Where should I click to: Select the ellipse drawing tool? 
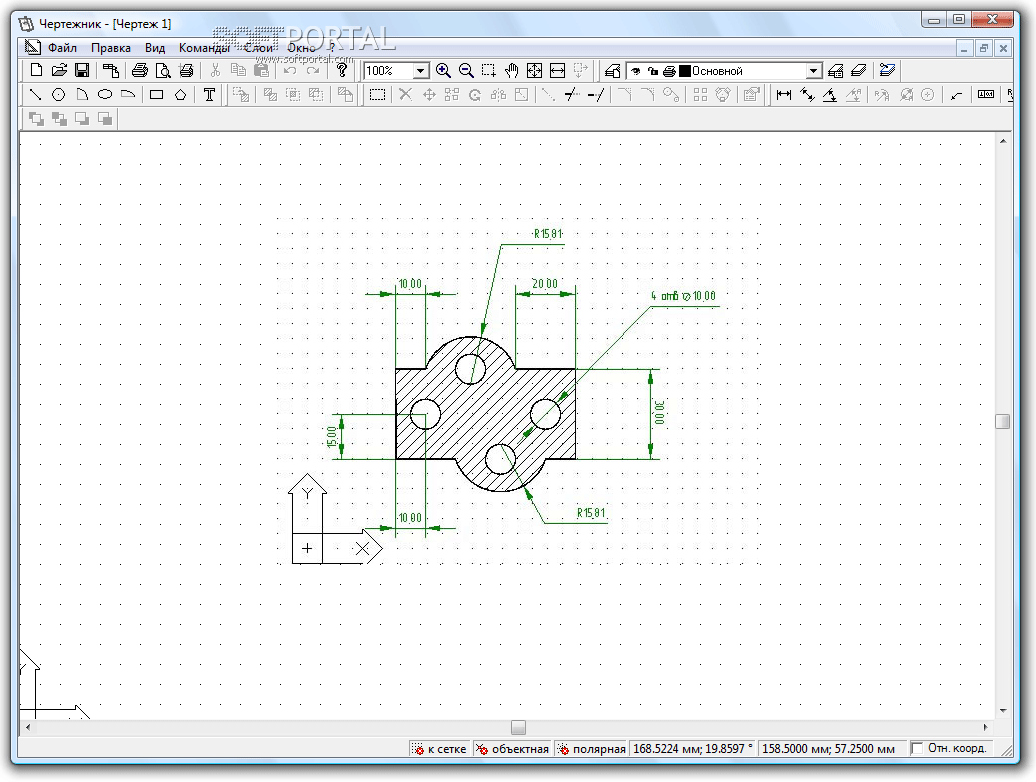tap(104, 94)
